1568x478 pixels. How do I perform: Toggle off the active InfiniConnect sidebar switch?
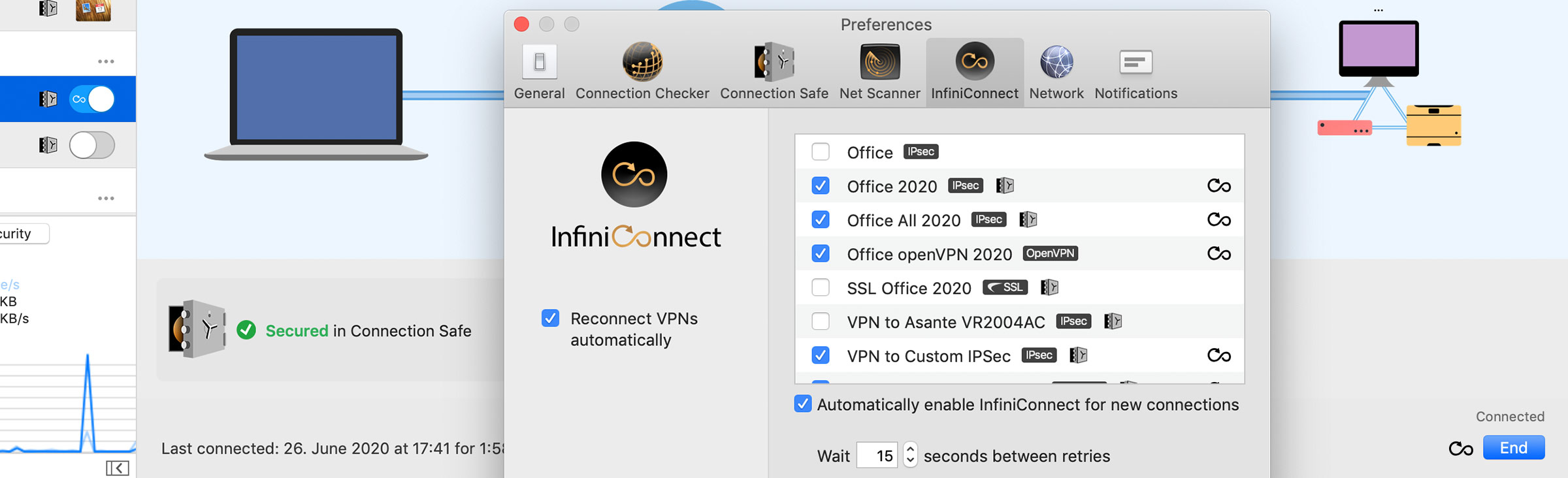(x=92, y=99)
